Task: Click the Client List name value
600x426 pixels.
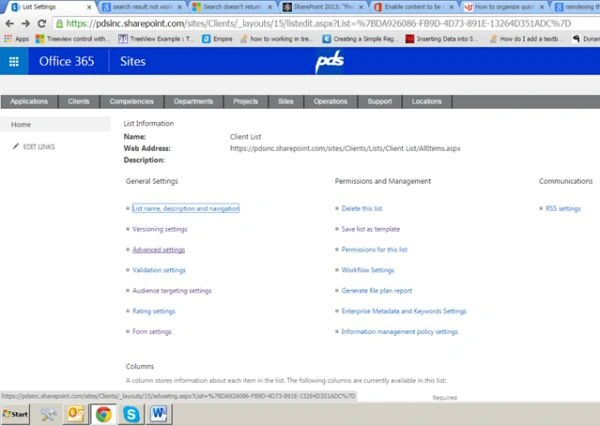Action: point(245,137)
